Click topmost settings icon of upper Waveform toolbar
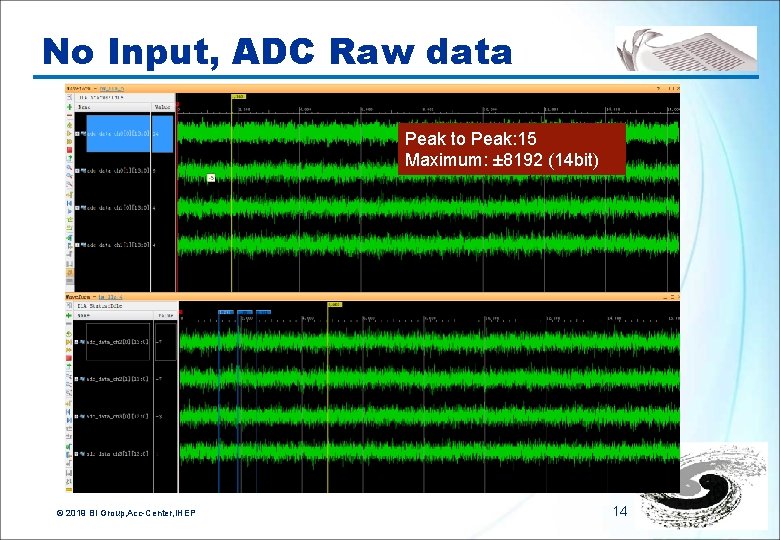Image resolution: width=780 pixels, height=540 pixels. (x=70, y=97)
